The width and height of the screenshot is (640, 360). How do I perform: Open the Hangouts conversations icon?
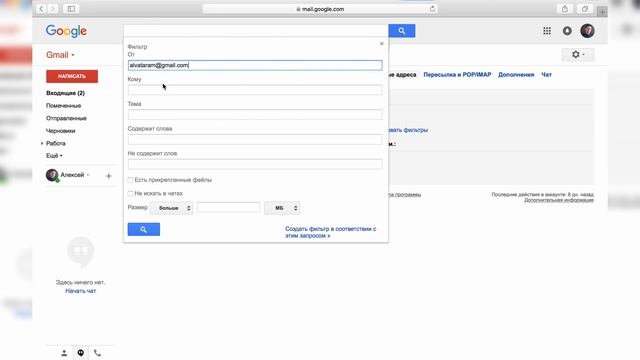pyautogui.click(x=81, y=353)
